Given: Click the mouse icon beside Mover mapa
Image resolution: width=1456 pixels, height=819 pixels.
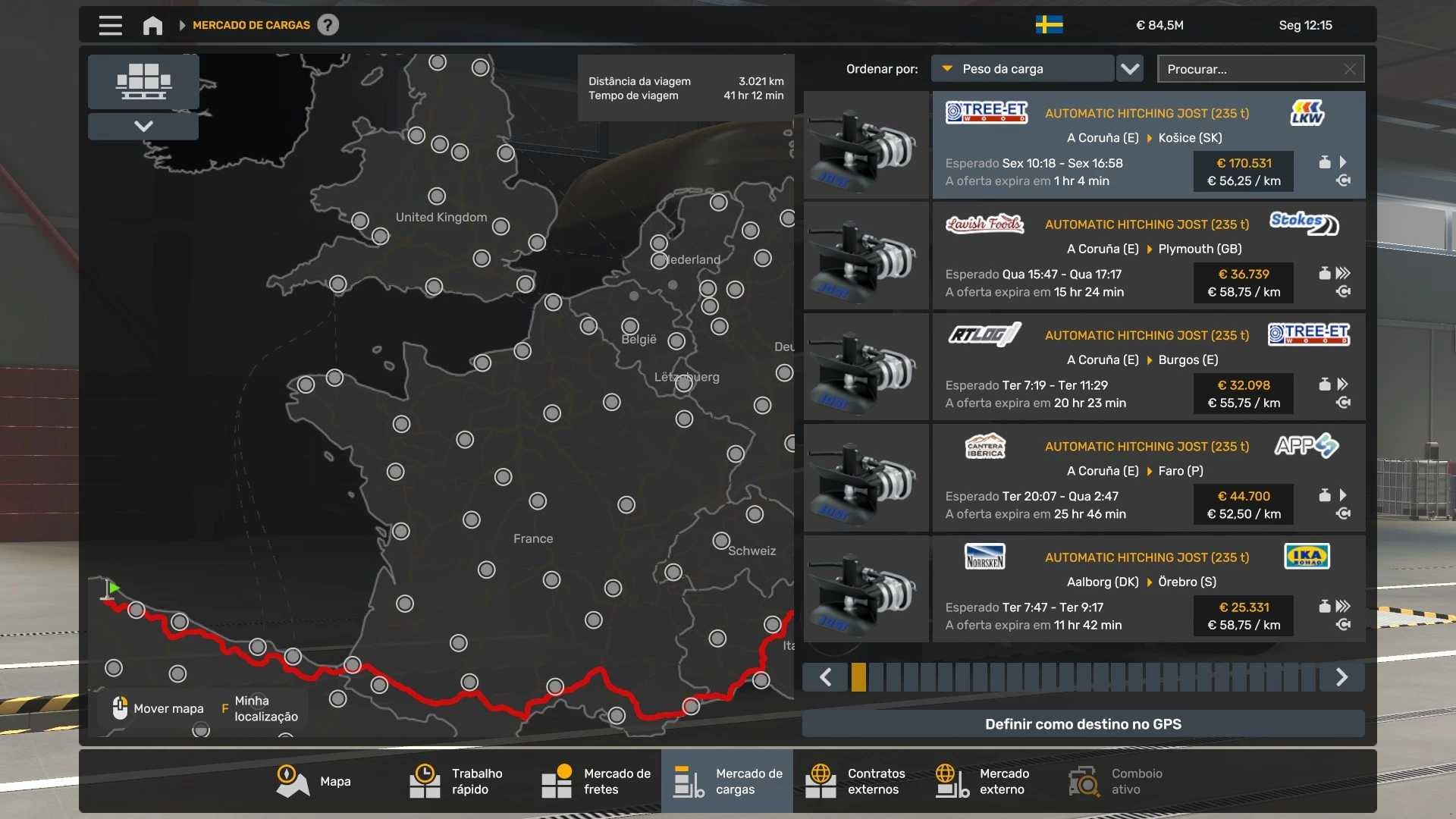Looking at the screenshot, I should point(120,708).
